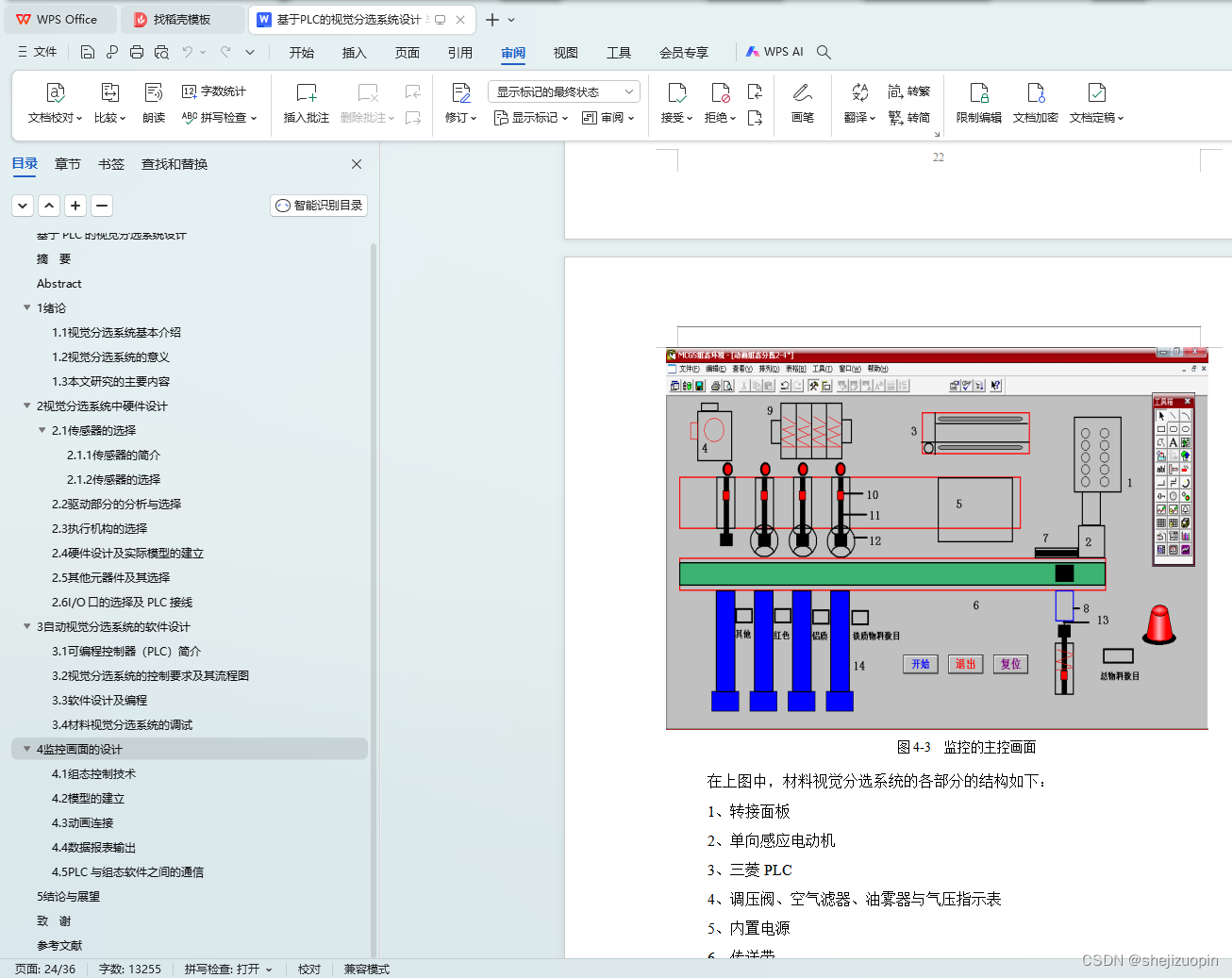Open 文档加密 document encryption
The width and height of the screenshot is (1232, 978).
(1036, 104)
